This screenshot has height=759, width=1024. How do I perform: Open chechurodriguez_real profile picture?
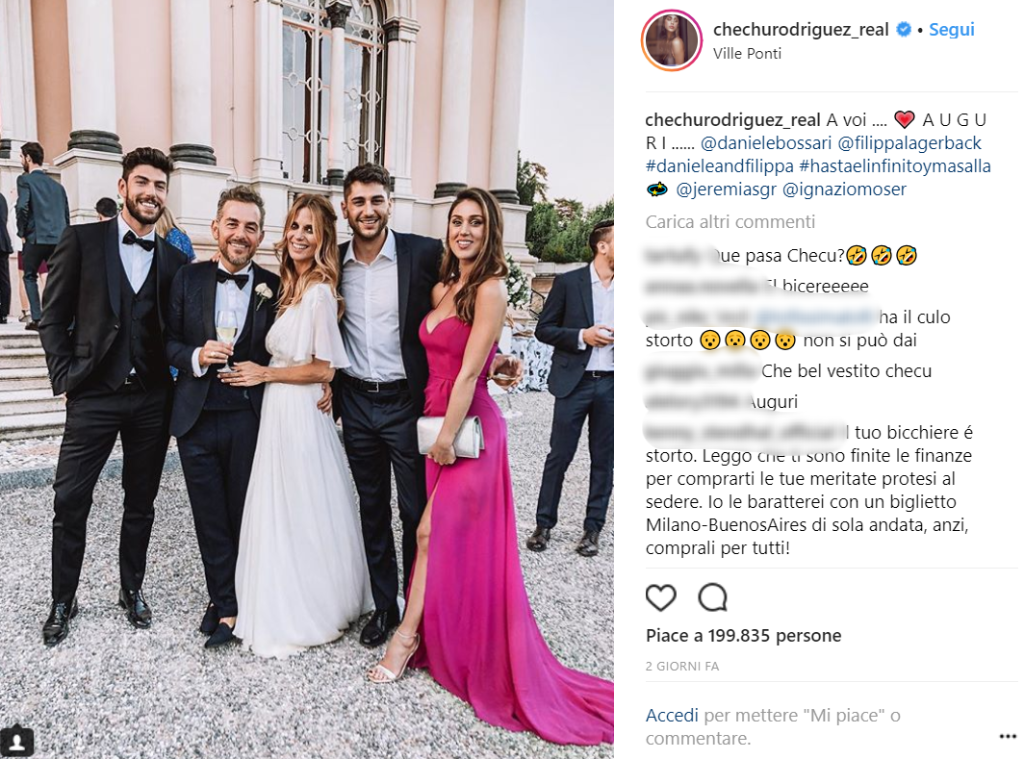[671, 40]
